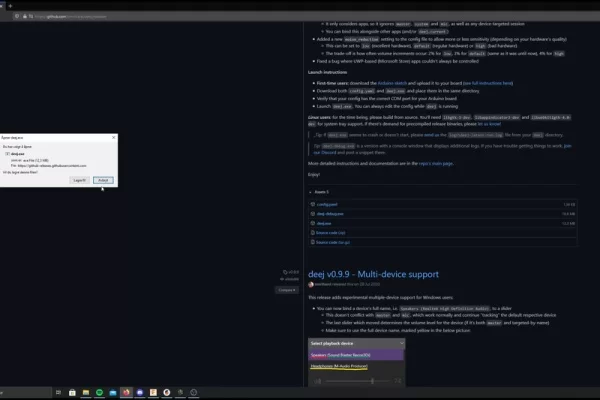Click the Avbryt button in the download dialog

click(x=103, y=180)
